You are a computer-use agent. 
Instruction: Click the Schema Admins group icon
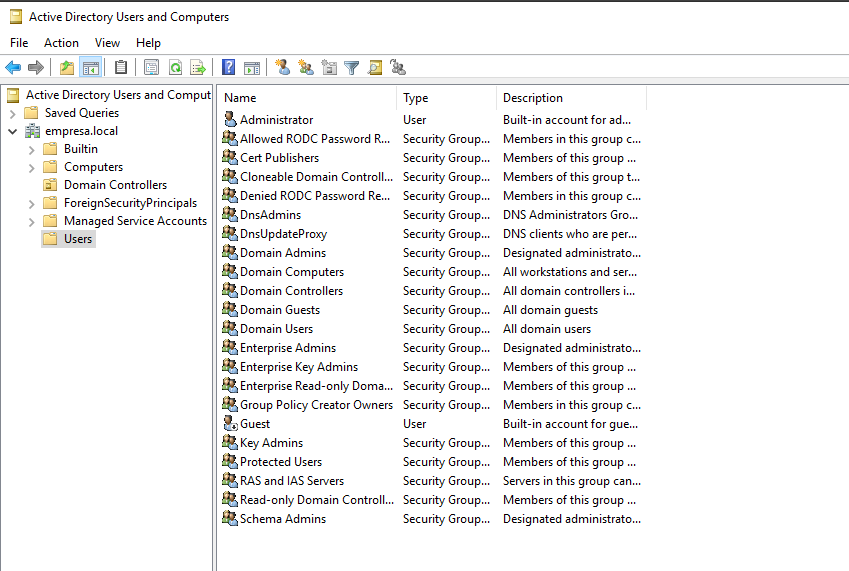click(x=230, y=518)
